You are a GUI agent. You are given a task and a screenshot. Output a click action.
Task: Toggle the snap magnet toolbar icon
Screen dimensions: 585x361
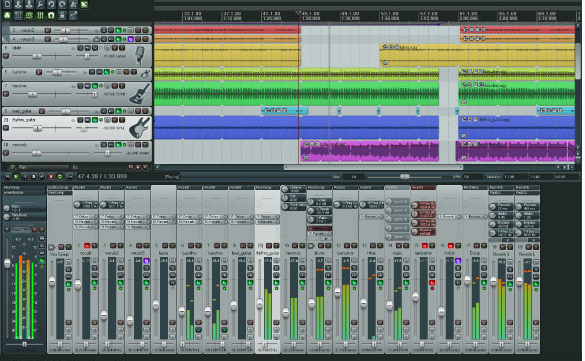coord(51,15)
